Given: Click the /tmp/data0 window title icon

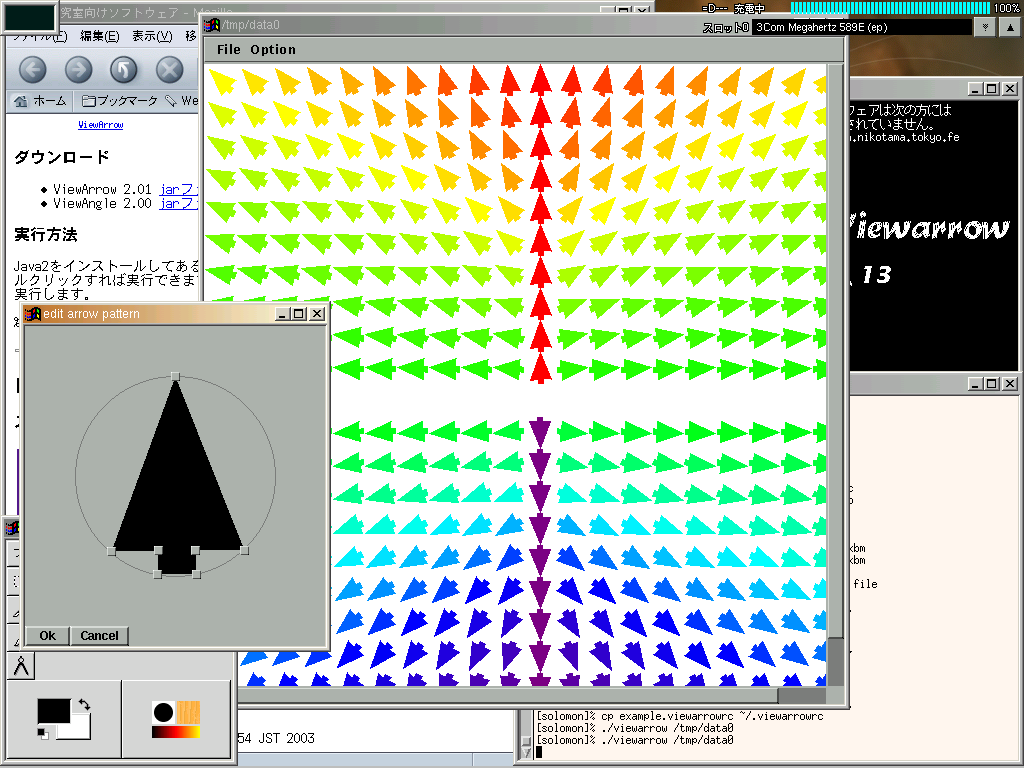Looking at the screenshot, I should [x=212, y=25].
